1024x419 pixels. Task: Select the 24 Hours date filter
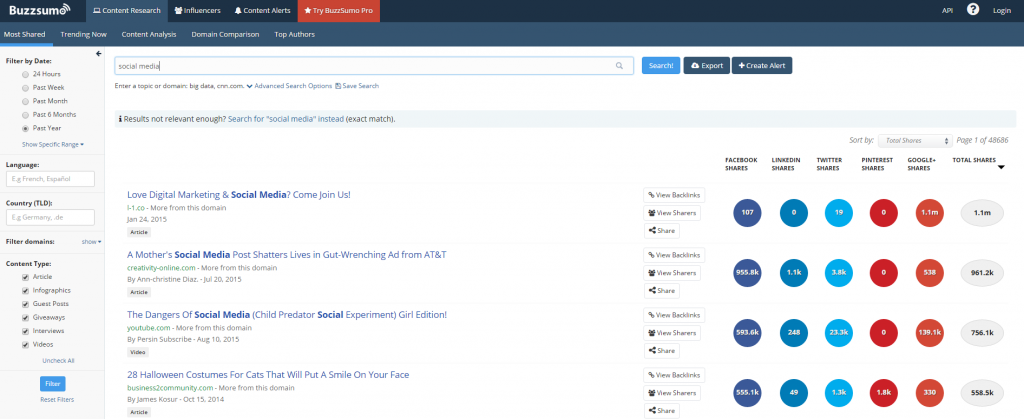(25, 74)
